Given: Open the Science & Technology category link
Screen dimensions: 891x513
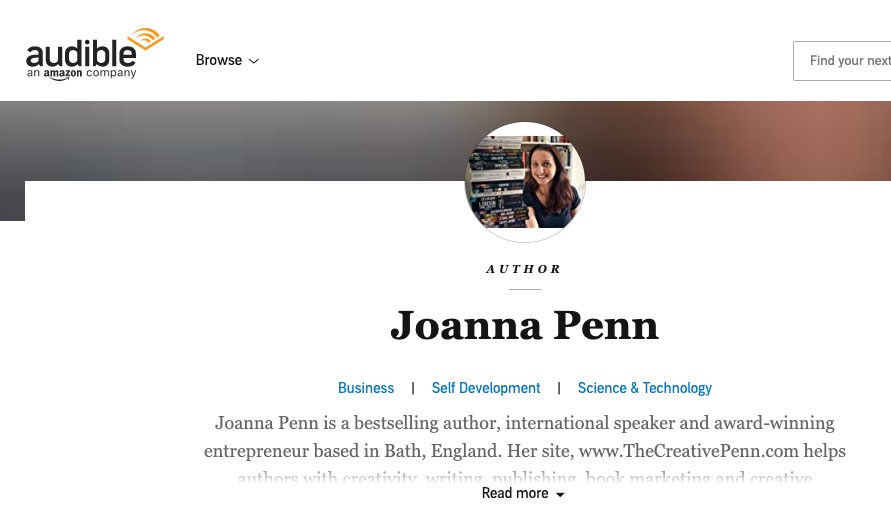Looking at the screenshot, I should point(645,388).
